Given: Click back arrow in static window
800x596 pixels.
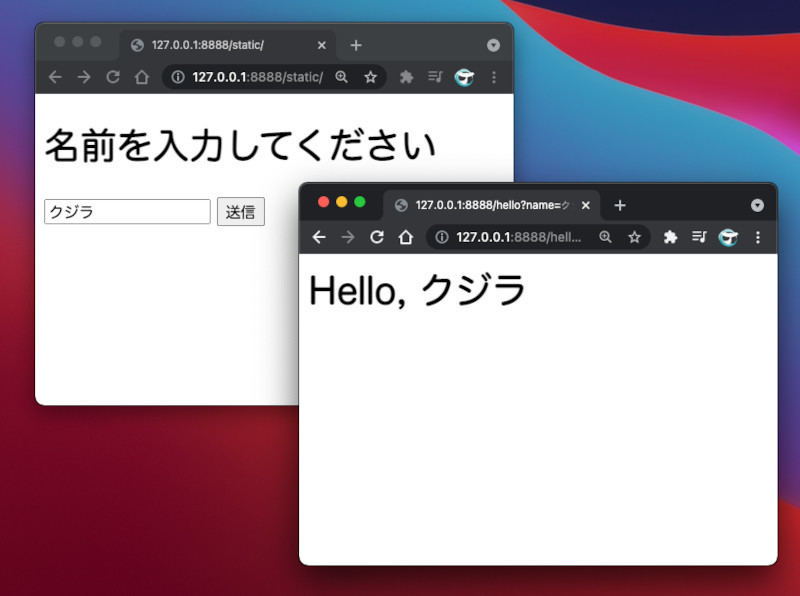Looking at the screenshot, I should pos(55,77).
